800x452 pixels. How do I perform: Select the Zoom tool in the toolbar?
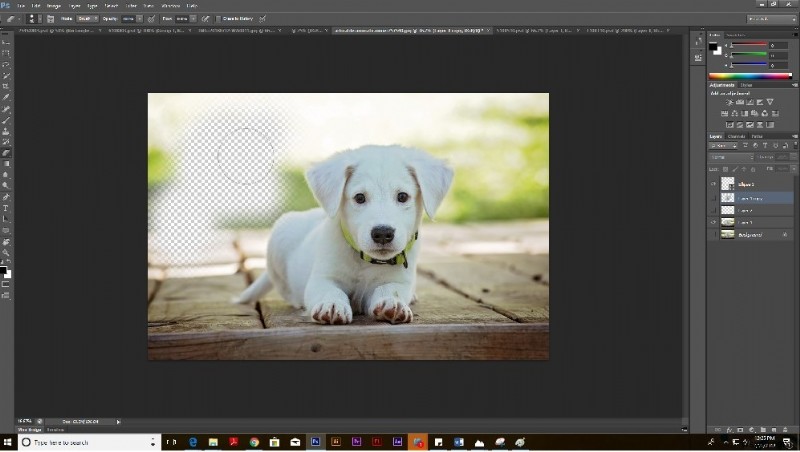tap(6, 253)
